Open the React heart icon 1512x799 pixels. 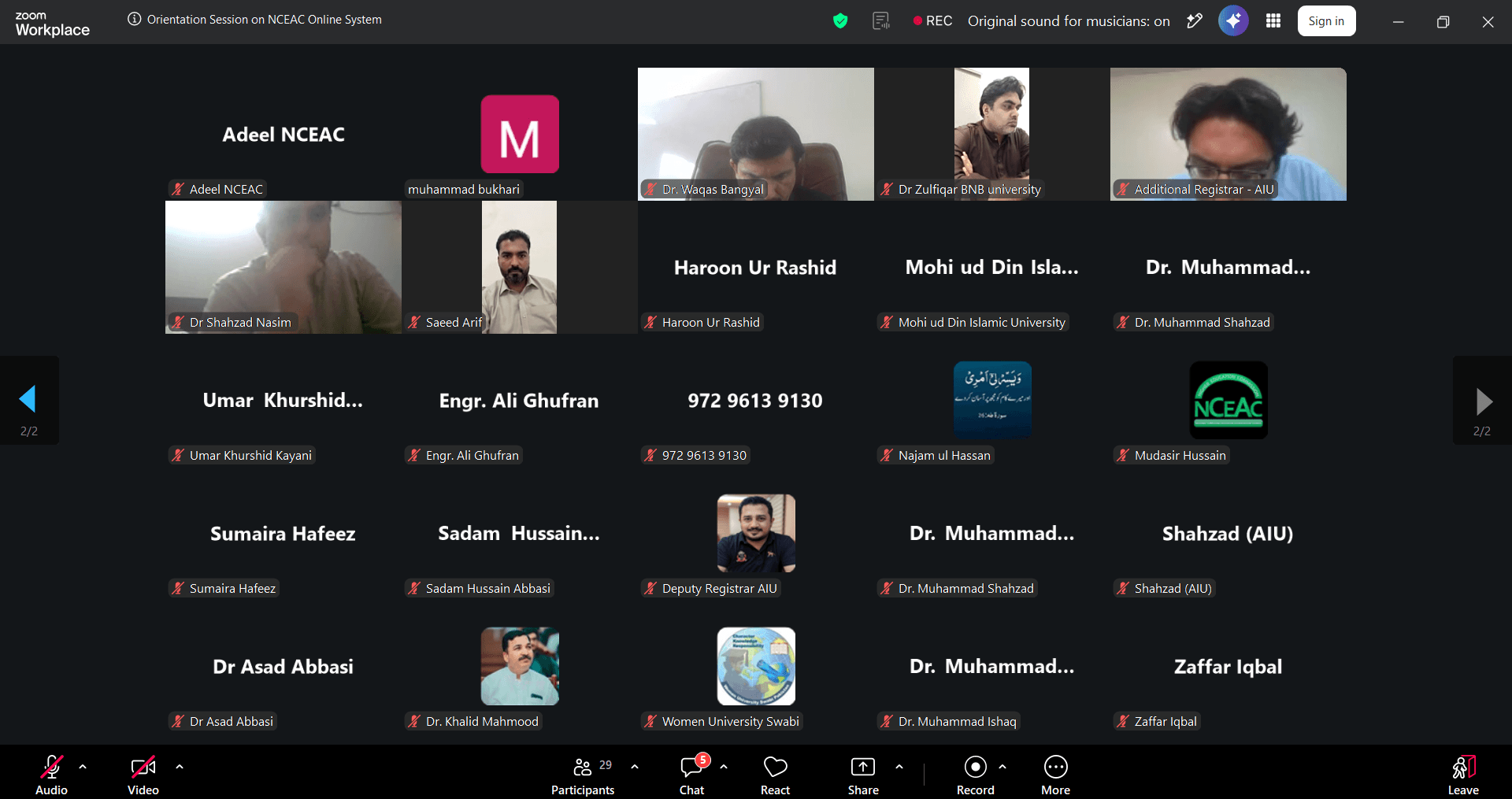[775, 767]
